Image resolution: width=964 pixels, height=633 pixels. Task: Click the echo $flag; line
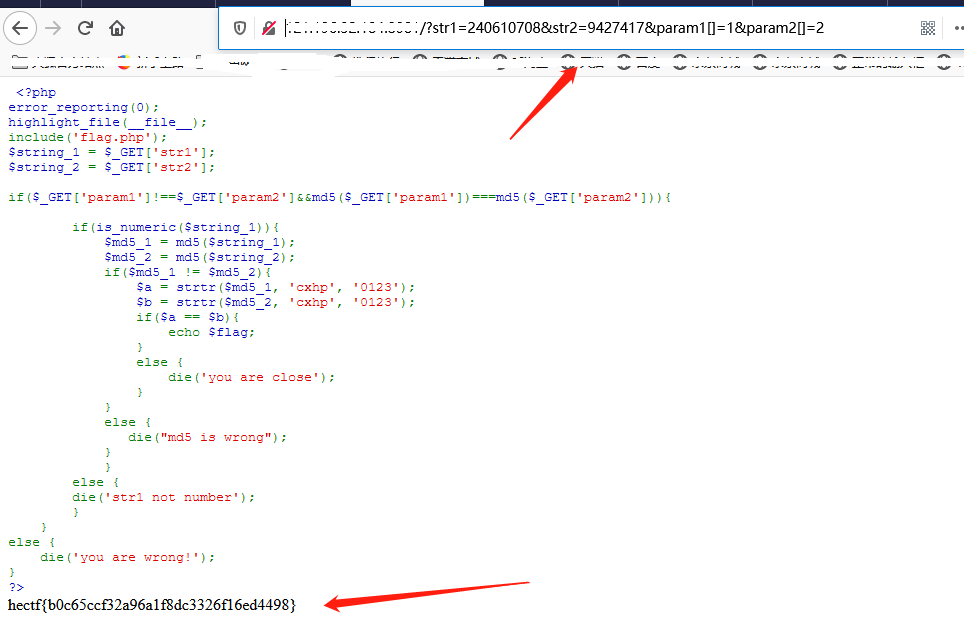tap(211, 332)
